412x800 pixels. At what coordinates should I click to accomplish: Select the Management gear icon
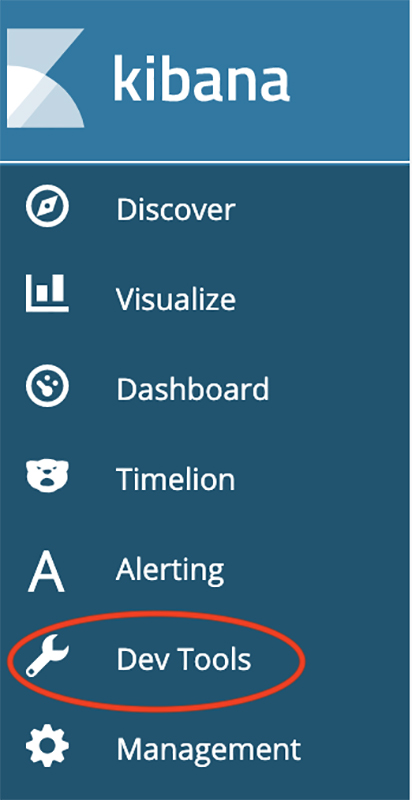click(x=47, y=748)
